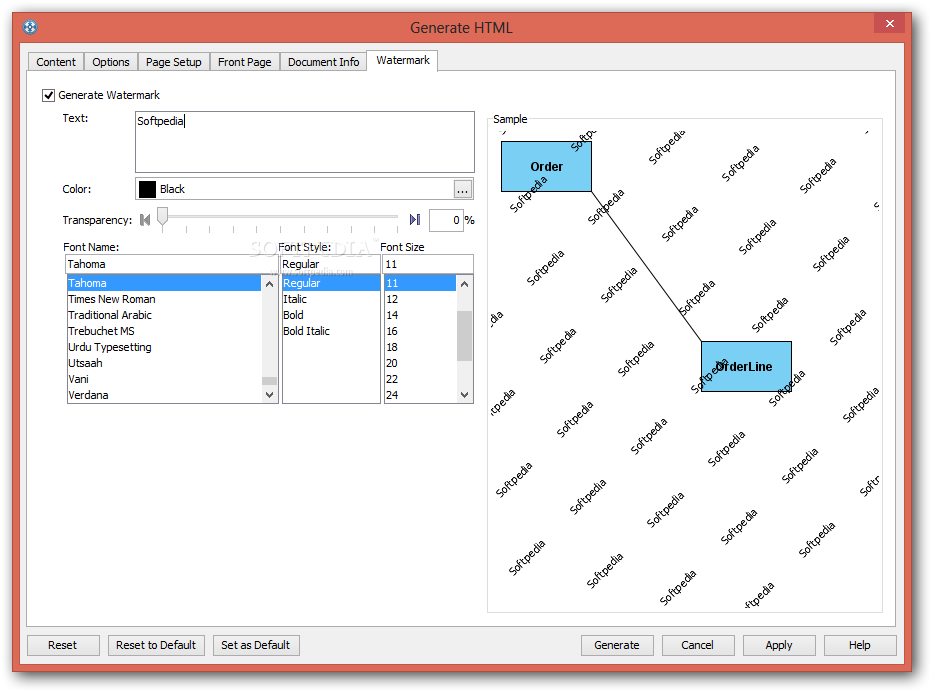Open the Page Setup tab
Screen dimensions: 932x692
point(174,62)
